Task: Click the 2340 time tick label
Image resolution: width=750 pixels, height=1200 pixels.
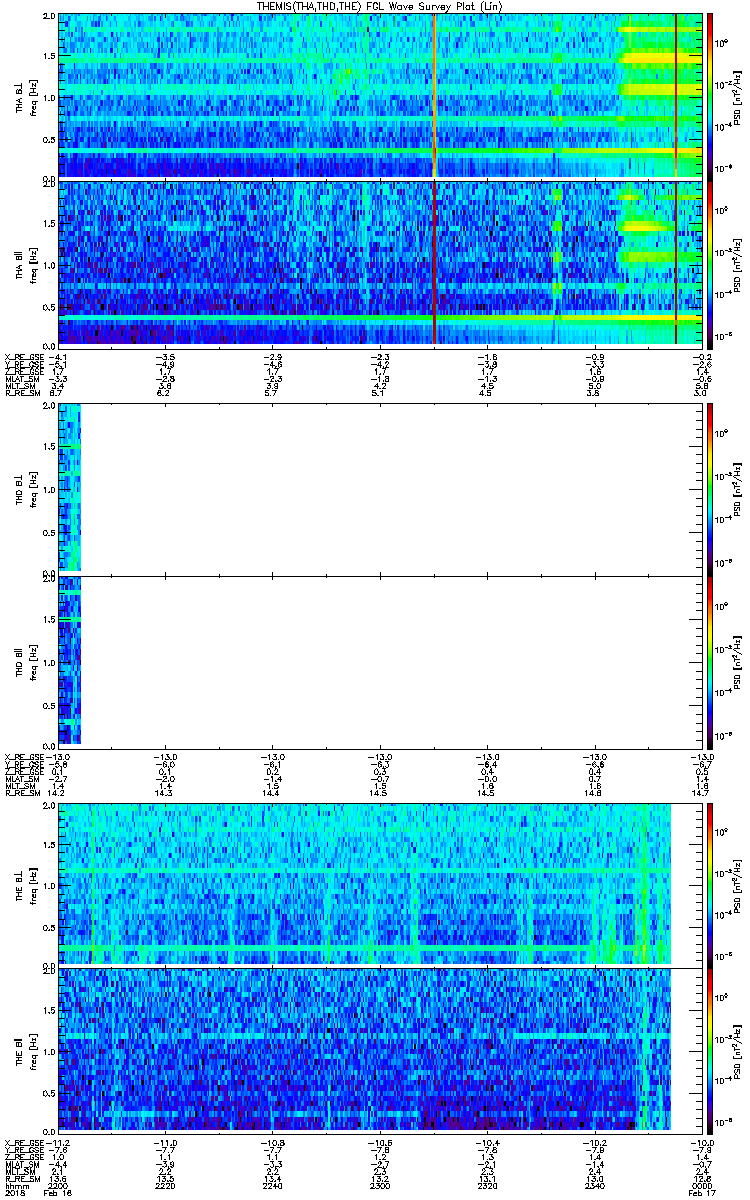Action: (x=594, y=1186)
